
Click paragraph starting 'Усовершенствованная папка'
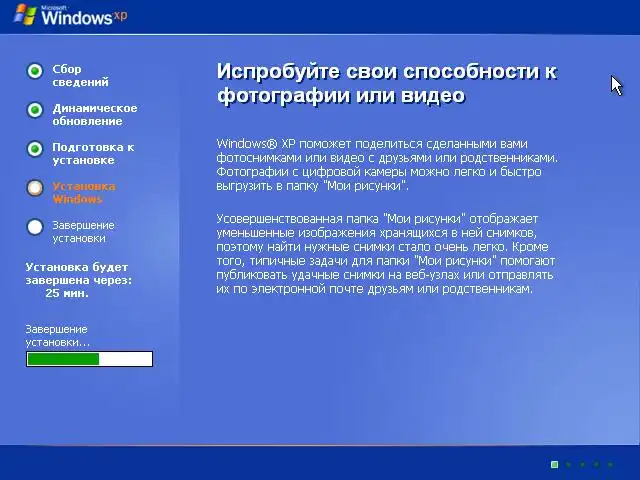click(x=386, y=253)
